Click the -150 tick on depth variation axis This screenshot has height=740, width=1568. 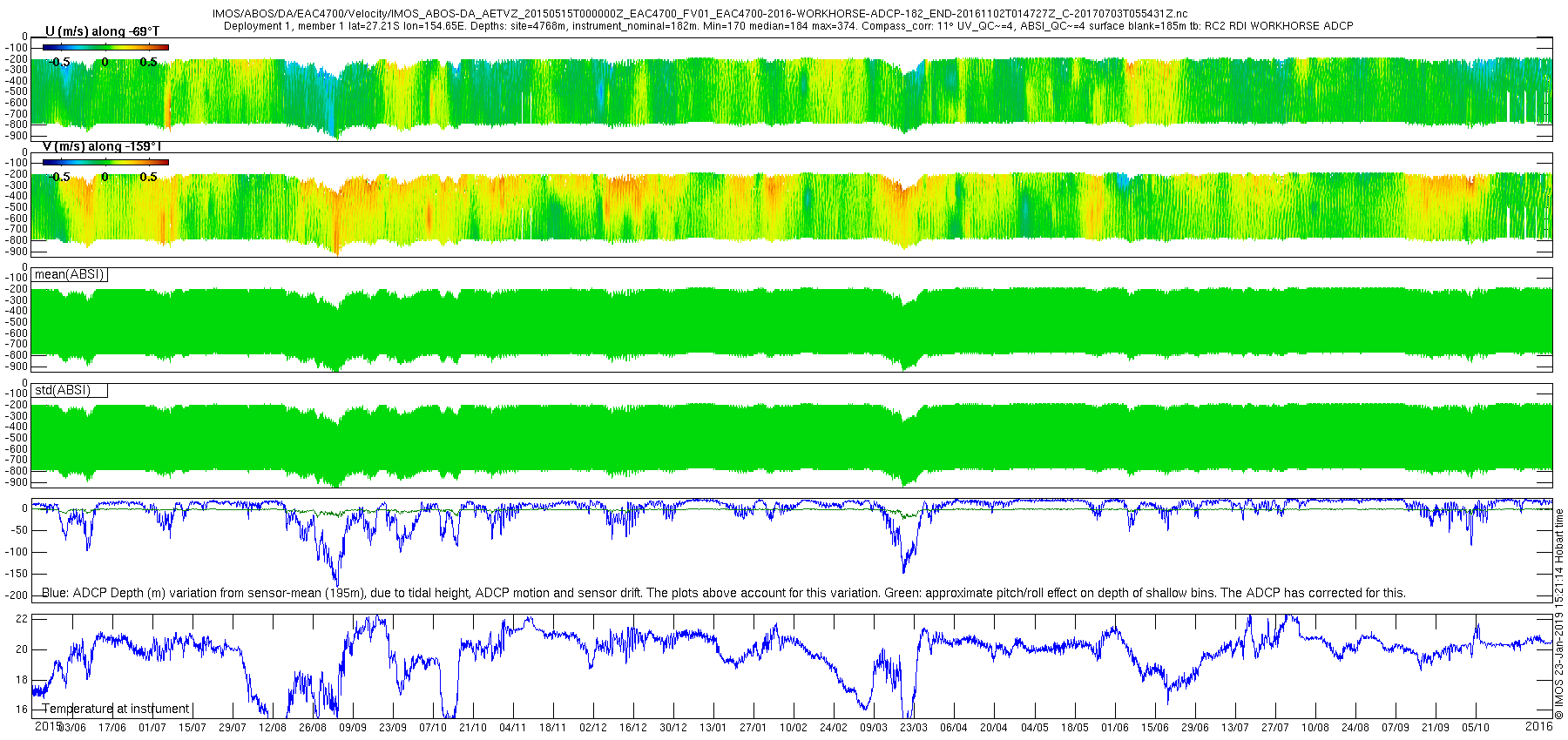click(15, 574)
